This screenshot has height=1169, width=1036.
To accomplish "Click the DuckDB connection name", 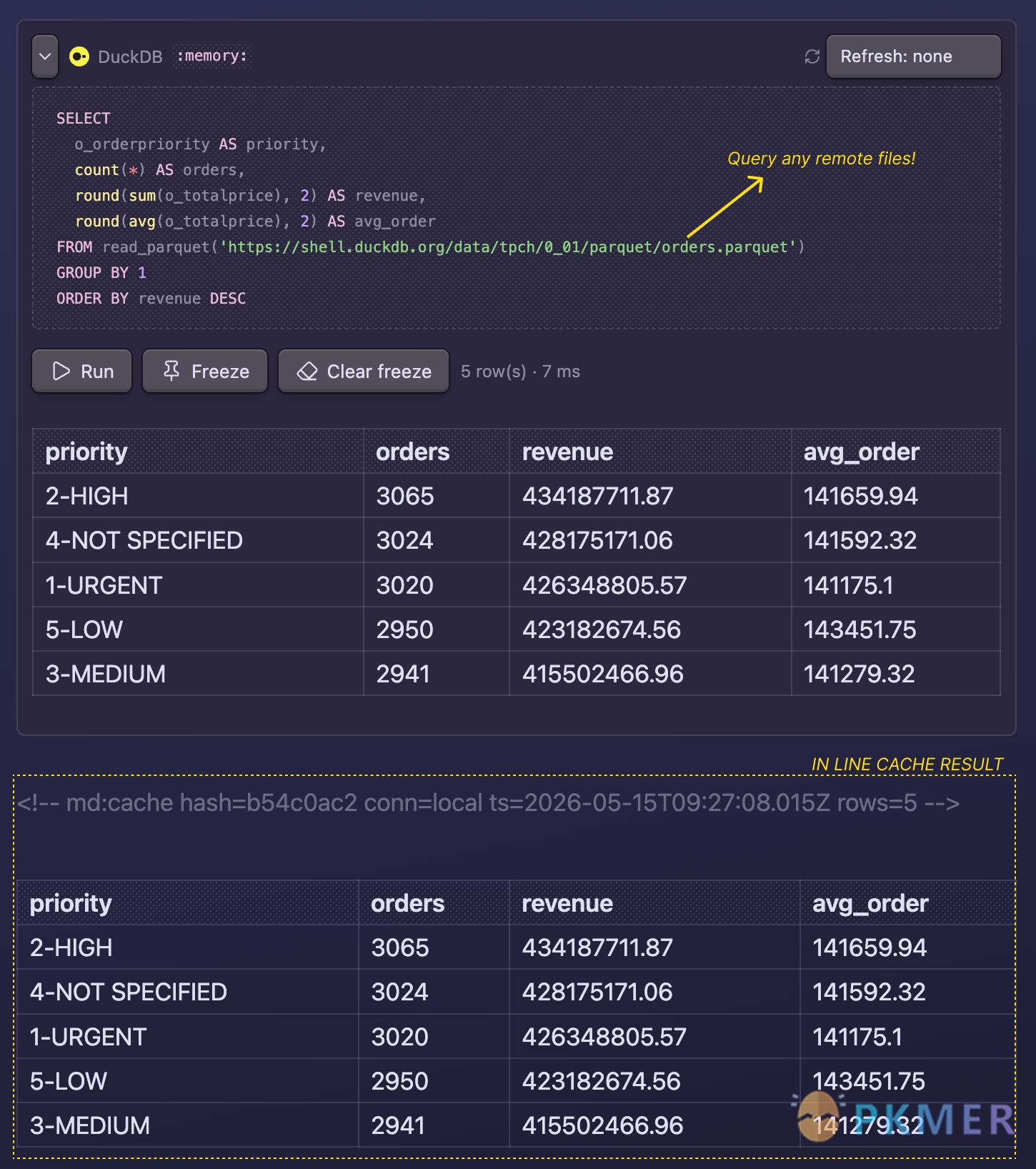I will tap(130, 56).
